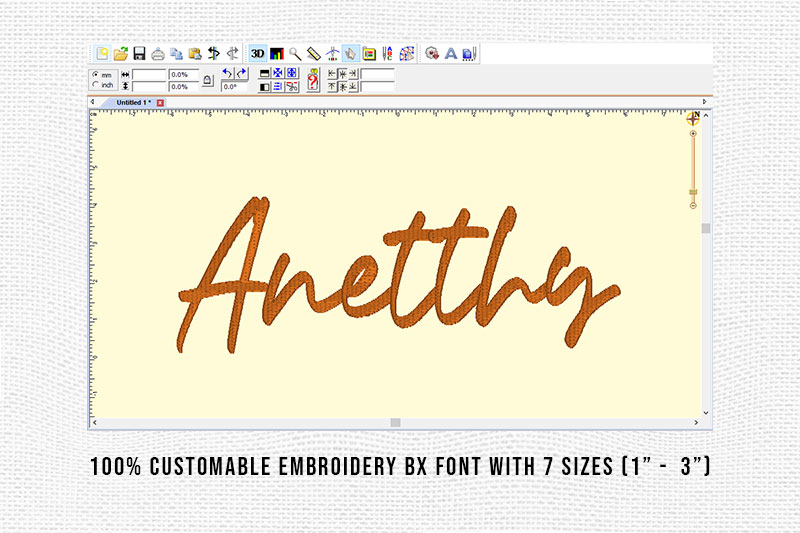Click the zoom slider handle
The width and height of the screenshot is (800, 533).
click(693, 192)
